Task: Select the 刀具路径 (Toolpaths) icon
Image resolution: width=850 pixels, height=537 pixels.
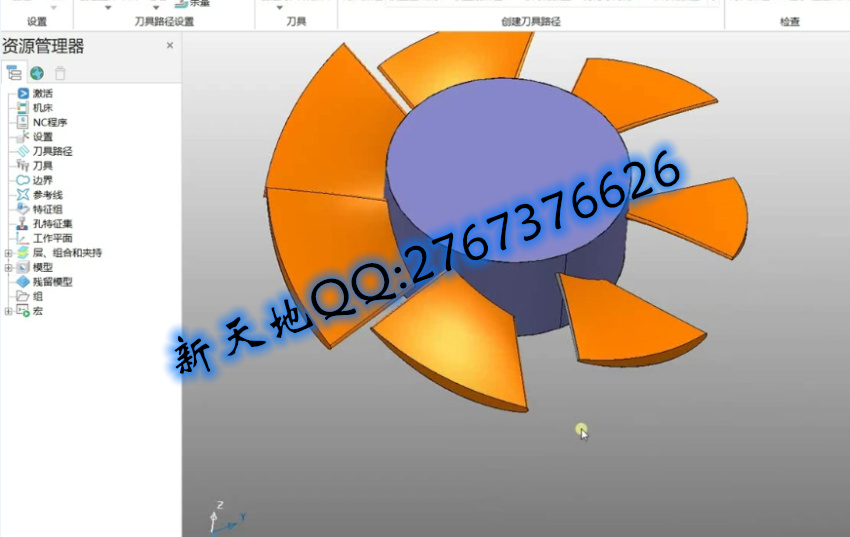Action: point(23,151)
